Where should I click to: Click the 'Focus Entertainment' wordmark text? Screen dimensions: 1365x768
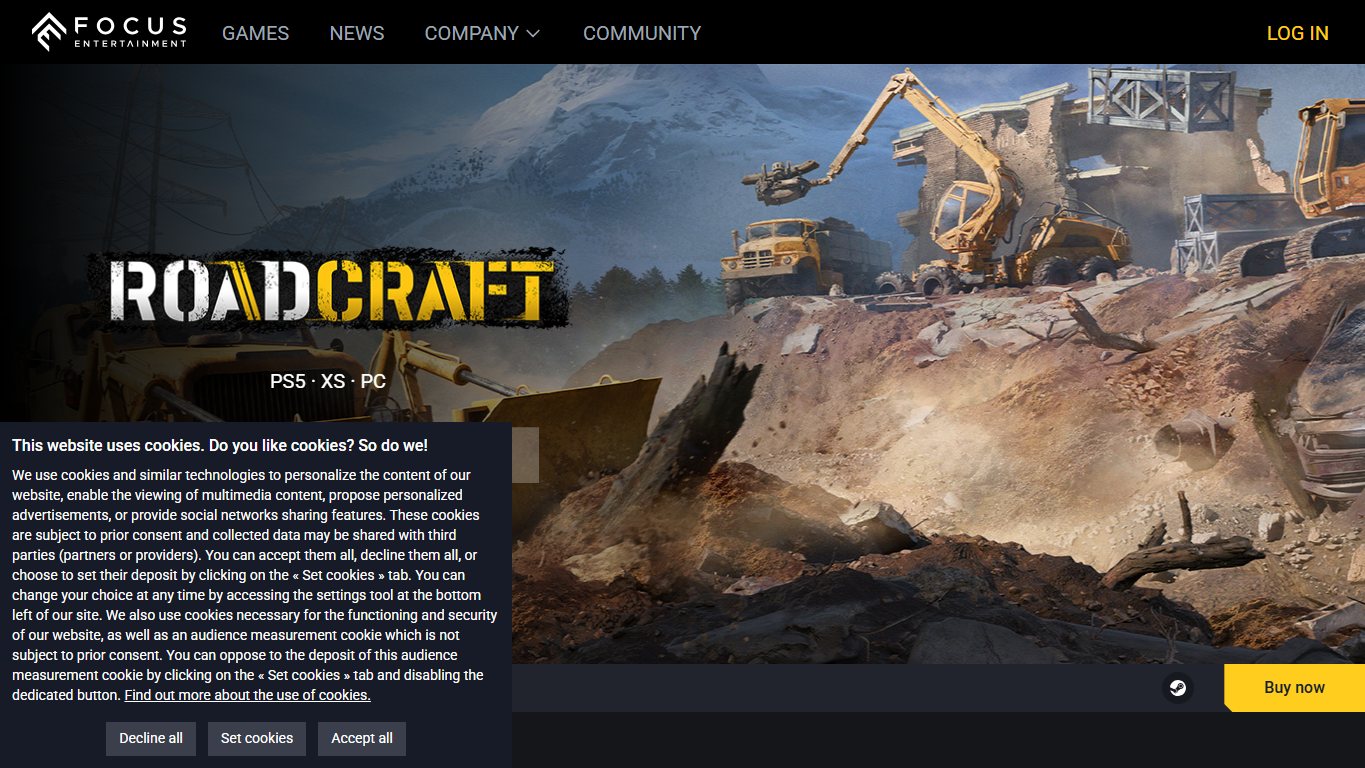click(130, 32)
